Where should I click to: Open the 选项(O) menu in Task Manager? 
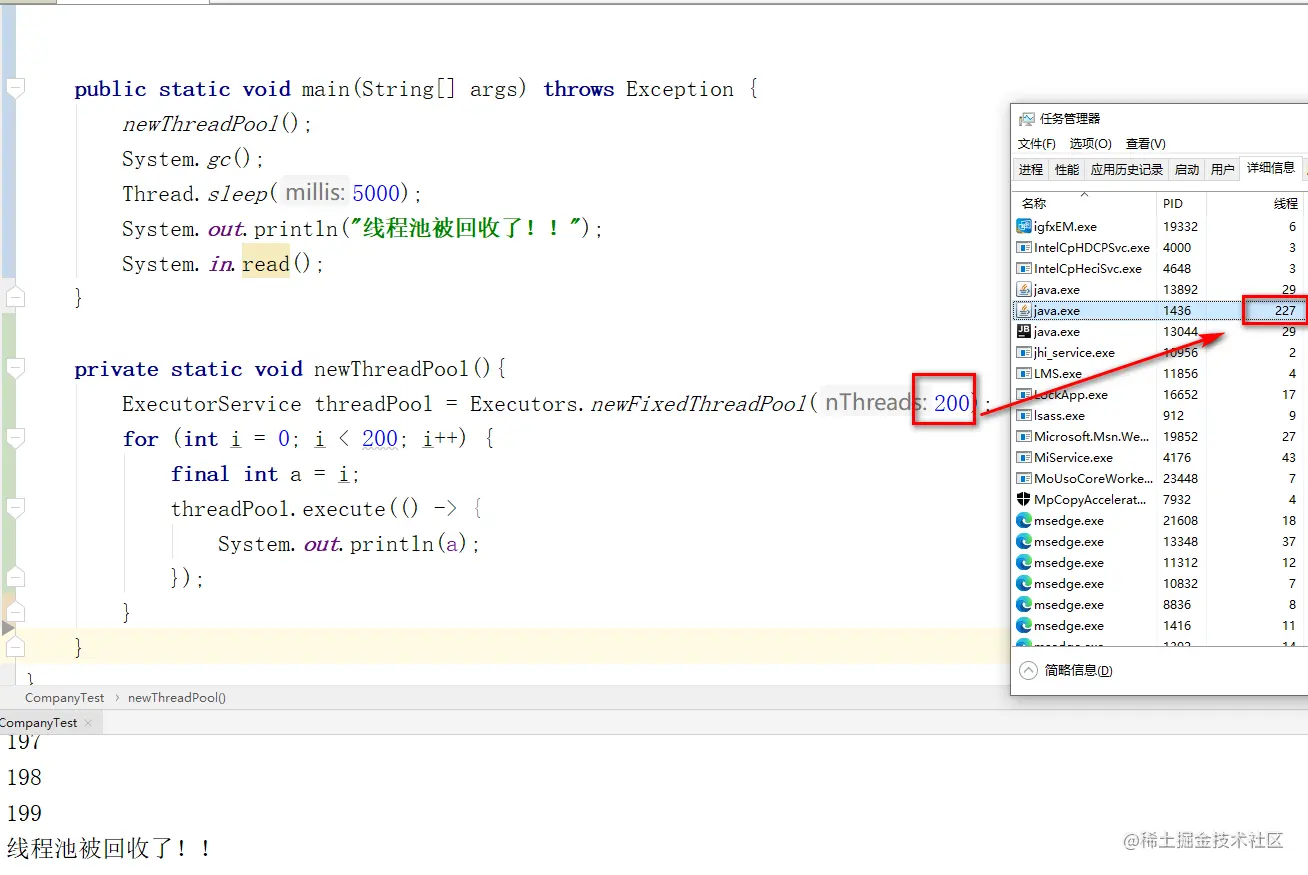pos(1090,144)
